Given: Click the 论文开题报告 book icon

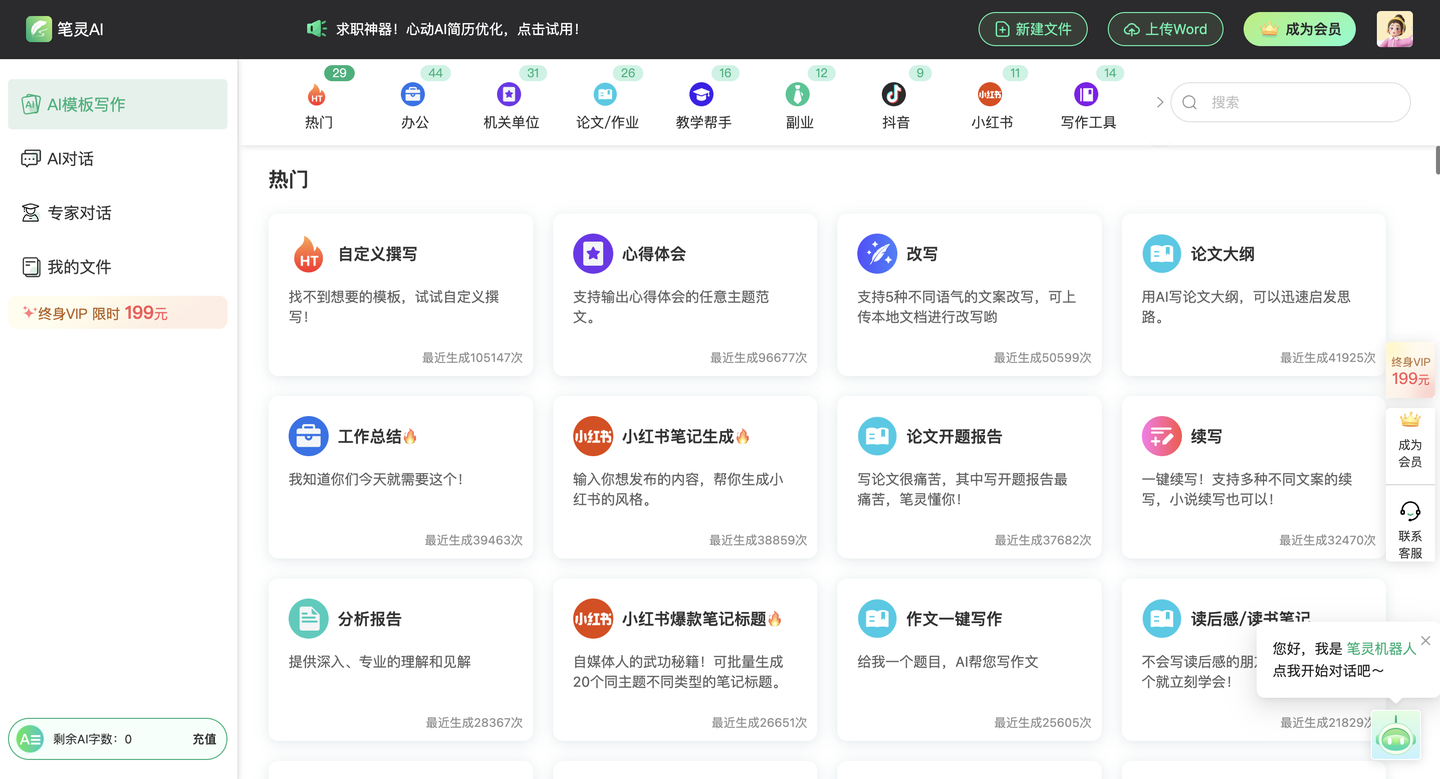Looking at the screenshot, I should point(877,436).
